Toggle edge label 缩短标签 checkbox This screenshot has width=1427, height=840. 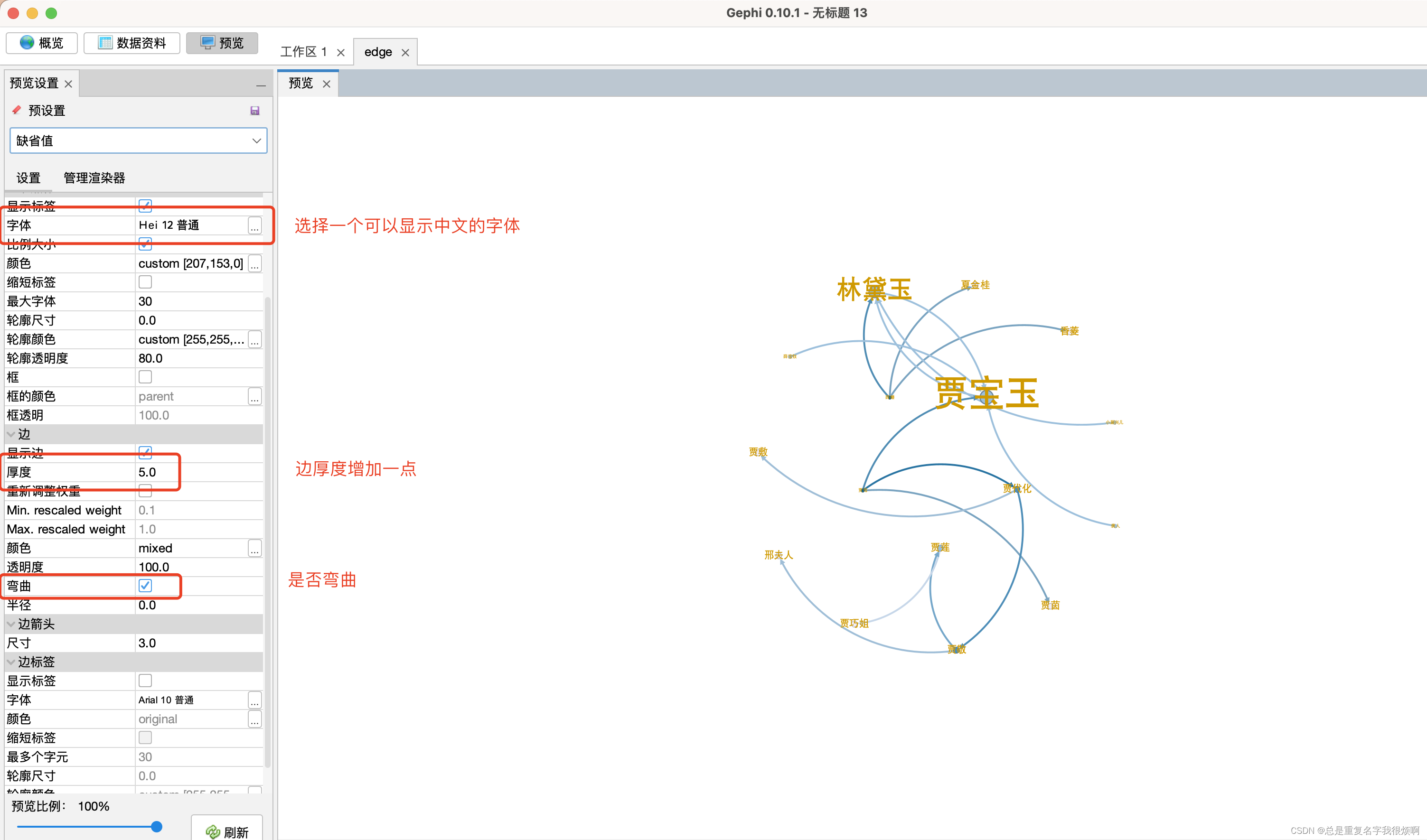(146, 737)
